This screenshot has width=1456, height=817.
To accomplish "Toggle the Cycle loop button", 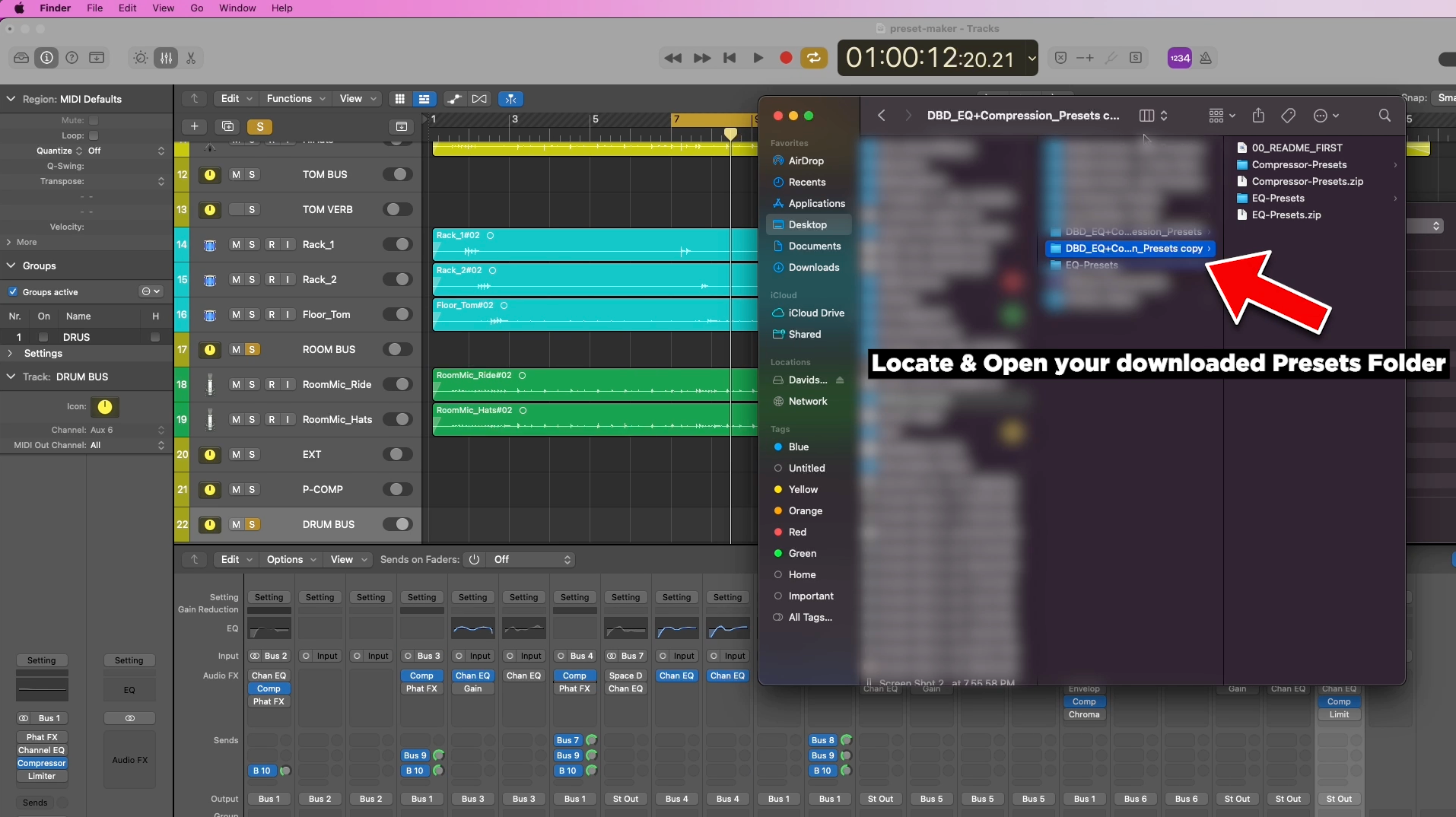I will (x=814, y=58).
